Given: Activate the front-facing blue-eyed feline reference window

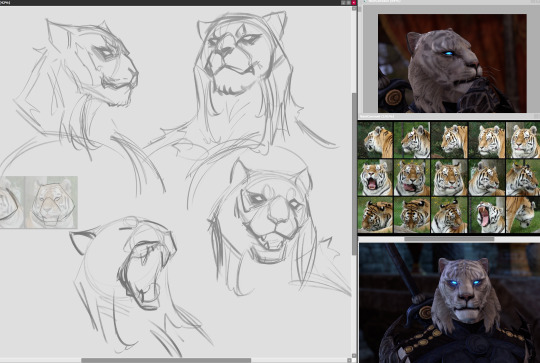Looking at the screenshot, I should pos(449,303).
